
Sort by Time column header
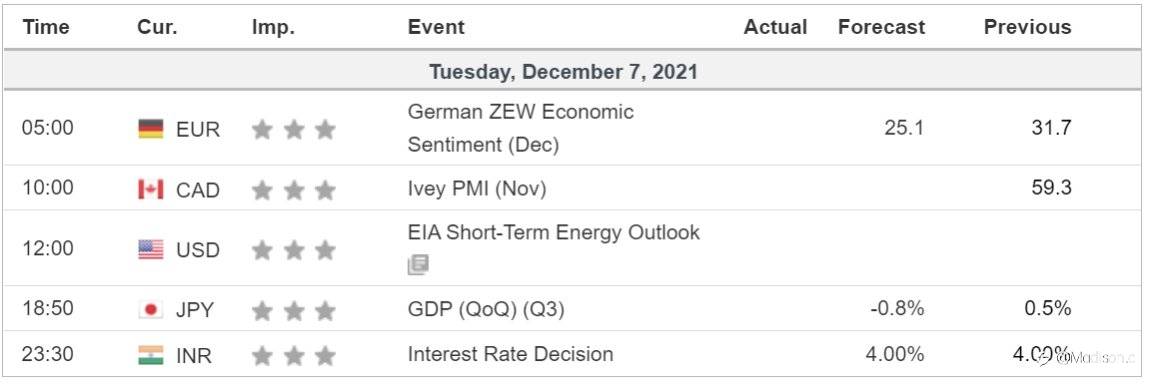45,27
